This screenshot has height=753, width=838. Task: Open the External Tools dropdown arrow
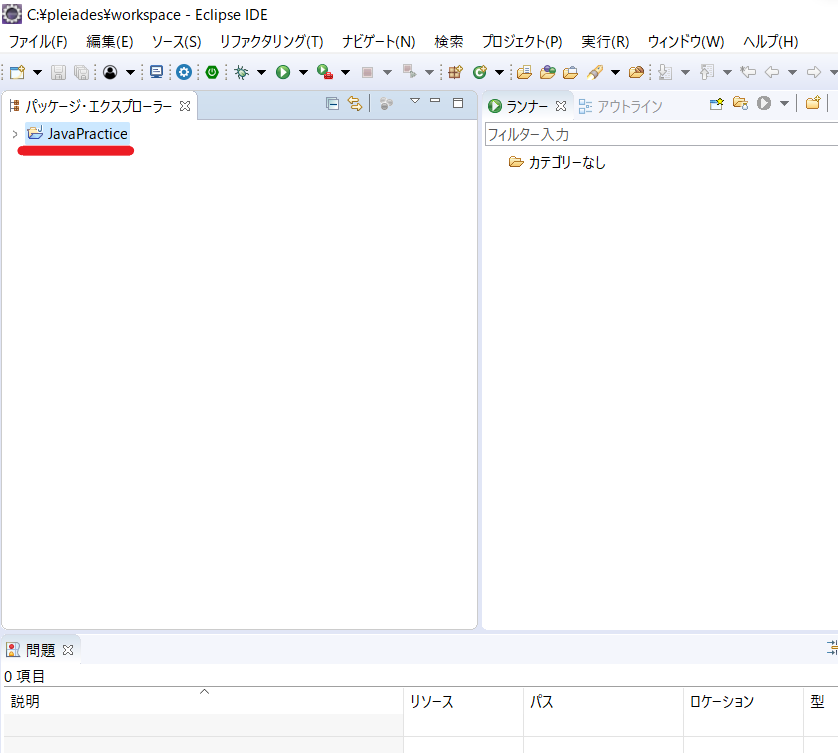pyautogui.click(x=345, y=72)
